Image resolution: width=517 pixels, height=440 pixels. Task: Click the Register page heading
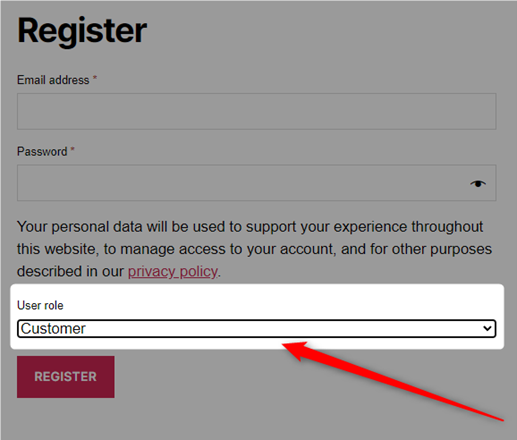[x=82, y=31]
